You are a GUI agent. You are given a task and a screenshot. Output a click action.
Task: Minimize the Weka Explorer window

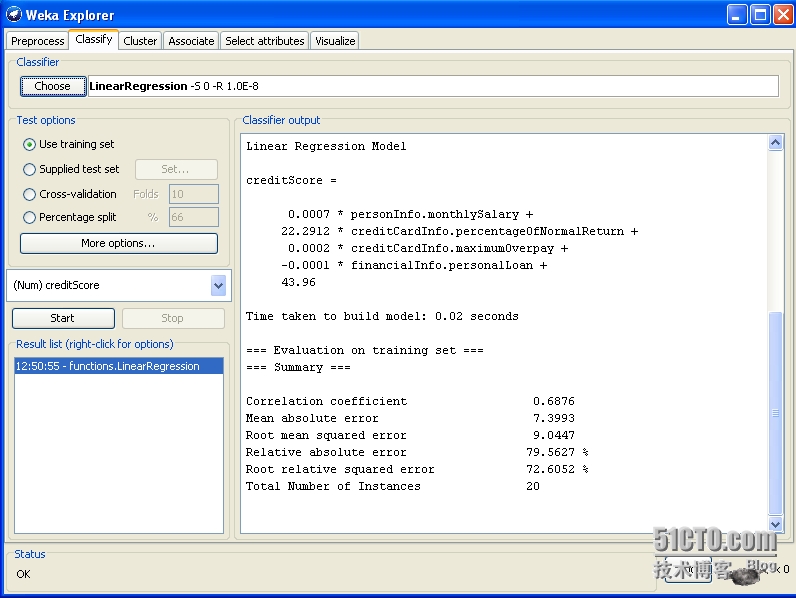(x=736, y=14)
